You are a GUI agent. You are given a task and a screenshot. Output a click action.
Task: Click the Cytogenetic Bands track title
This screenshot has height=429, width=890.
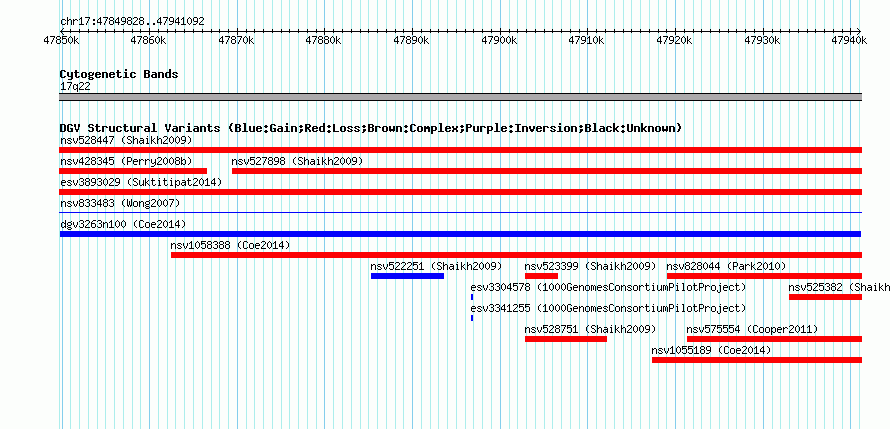click(x=119, y=74)
